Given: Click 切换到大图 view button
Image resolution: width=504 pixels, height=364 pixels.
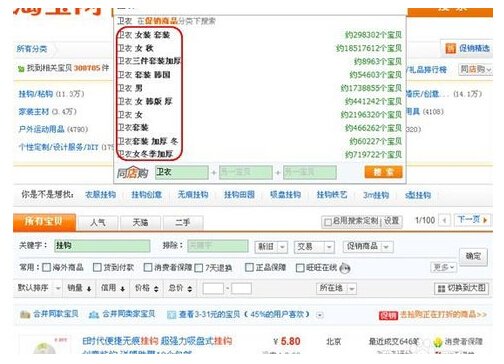Looking at the screenshot, I should [462, 289].
